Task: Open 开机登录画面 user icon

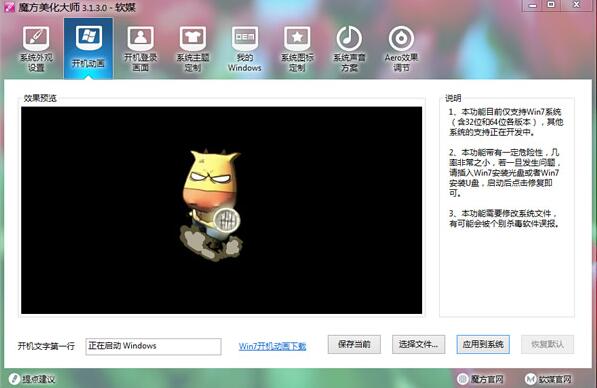Action: (x=140, y=39)
